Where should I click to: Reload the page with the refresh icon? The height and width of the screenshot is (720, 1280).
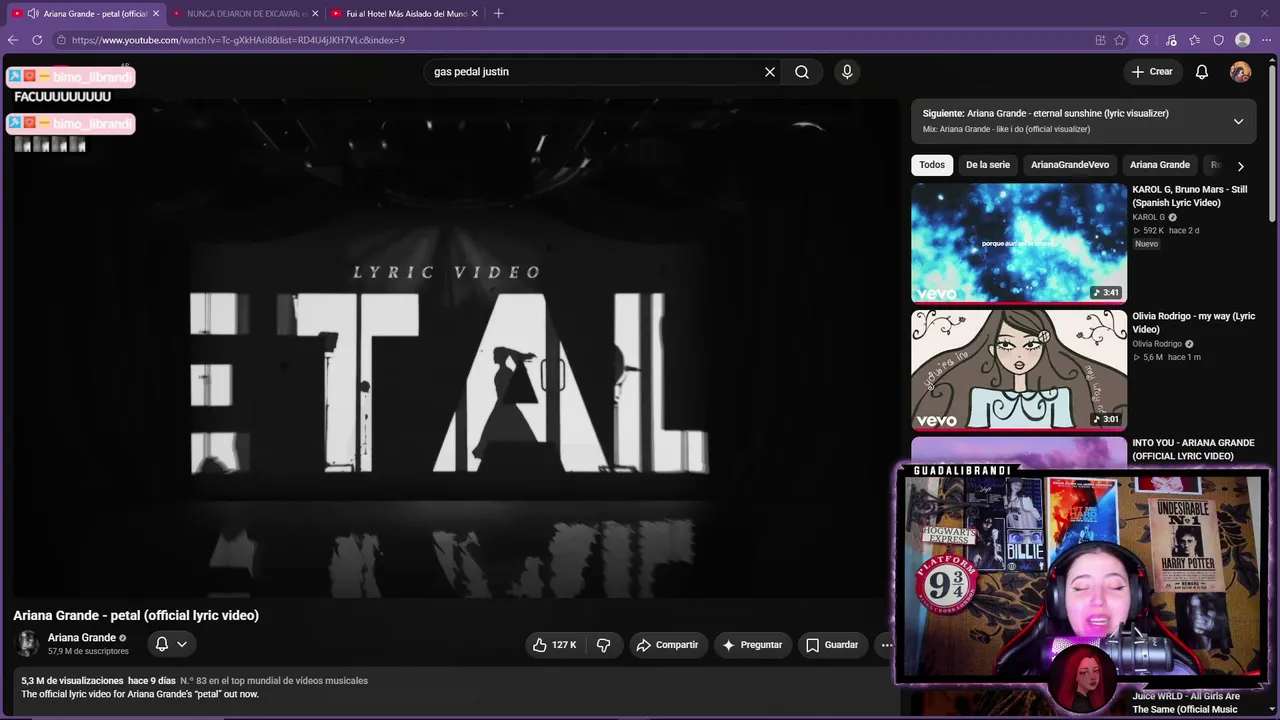point(37,40)
